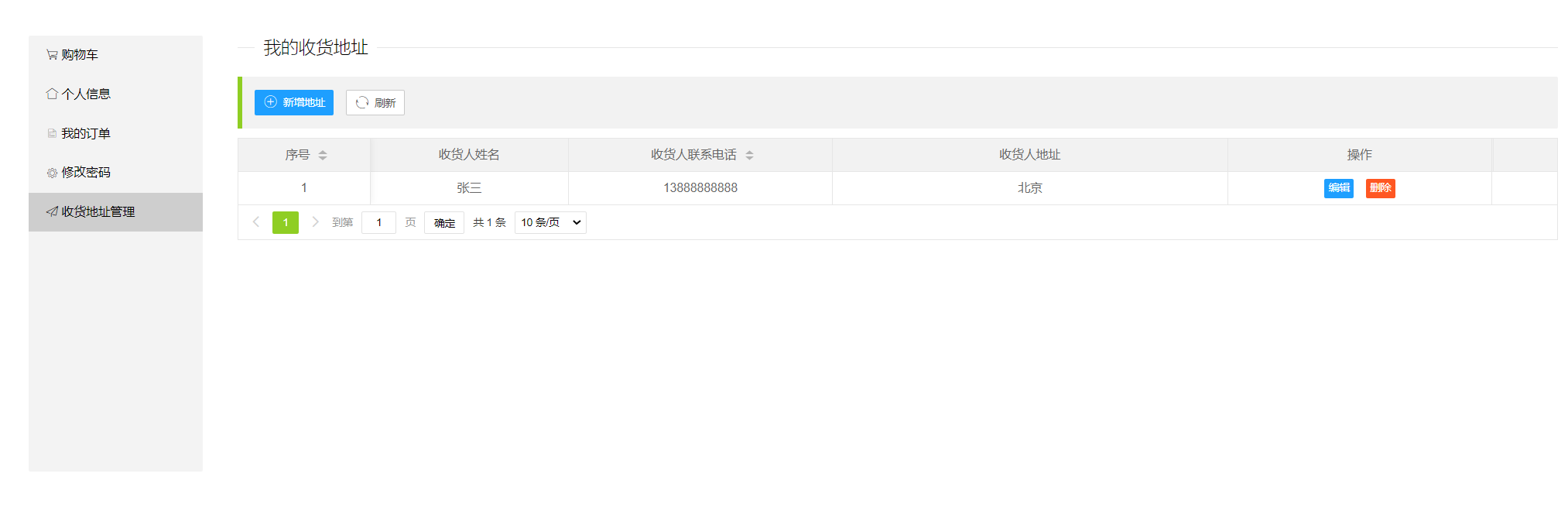Select the green page 1 button

(286, 223)
